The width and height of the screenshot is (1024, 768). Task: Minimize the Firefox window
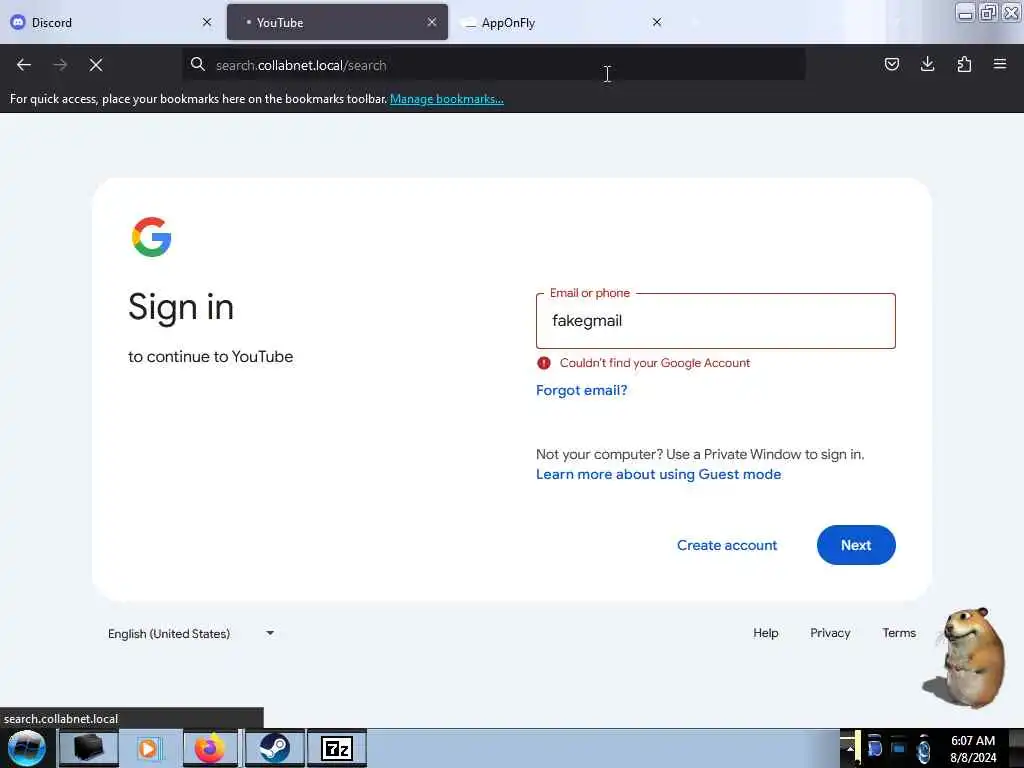[x=966, y=13]
